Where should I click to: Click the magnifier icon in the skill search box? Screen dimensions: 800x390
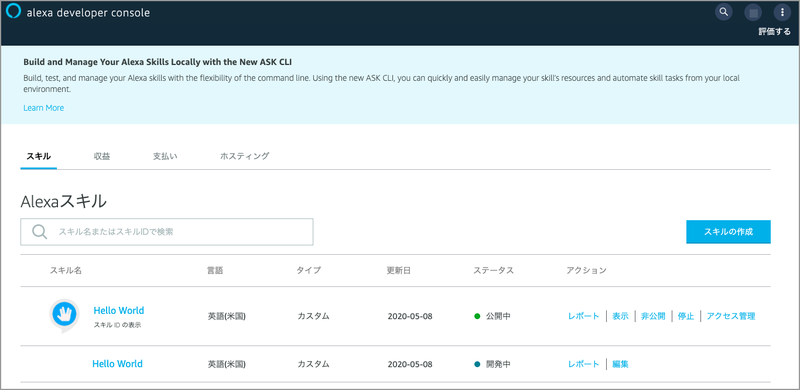(x=39, y=232)
